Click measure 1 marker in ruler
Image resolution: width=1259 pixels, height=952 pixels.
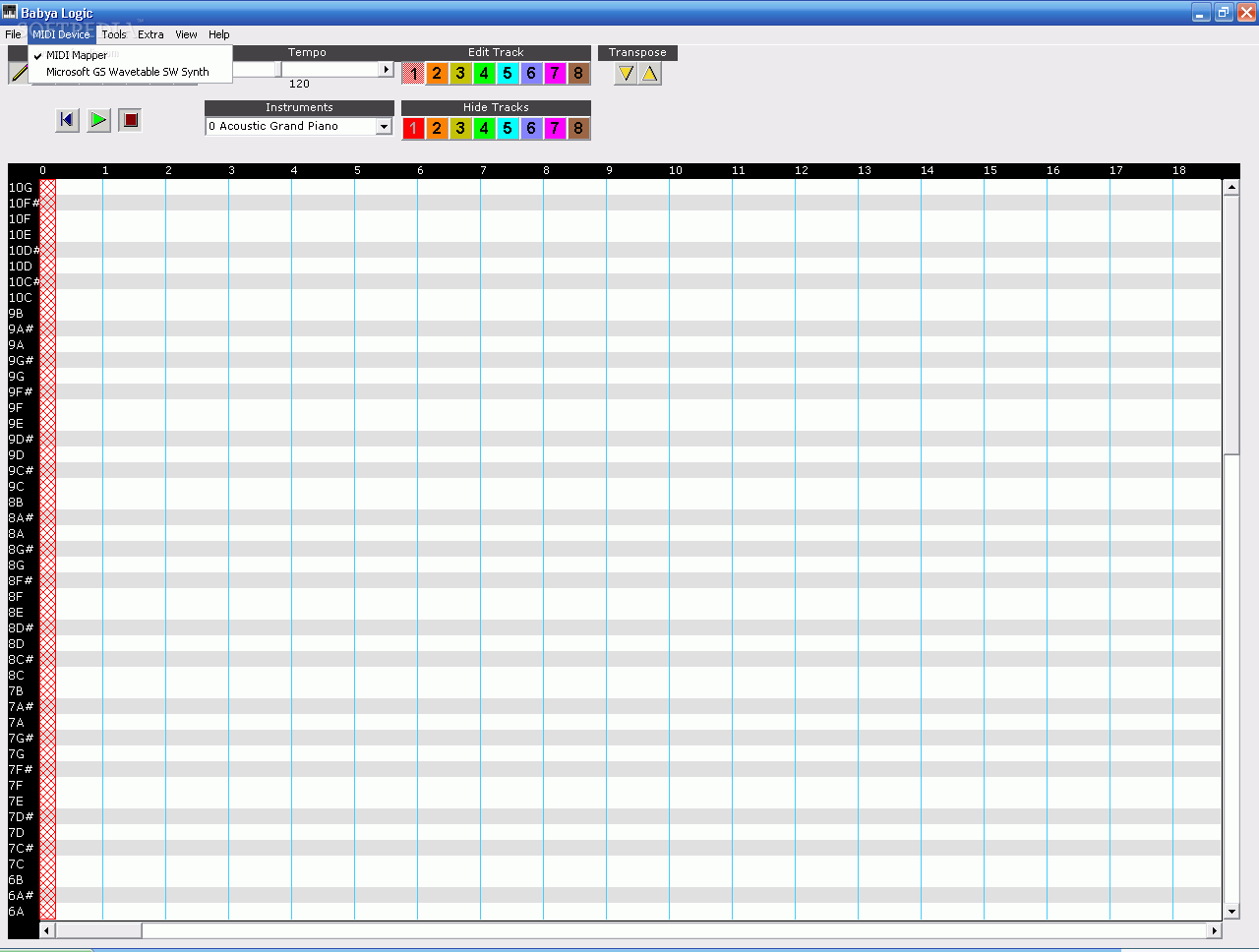click(105, 170)
